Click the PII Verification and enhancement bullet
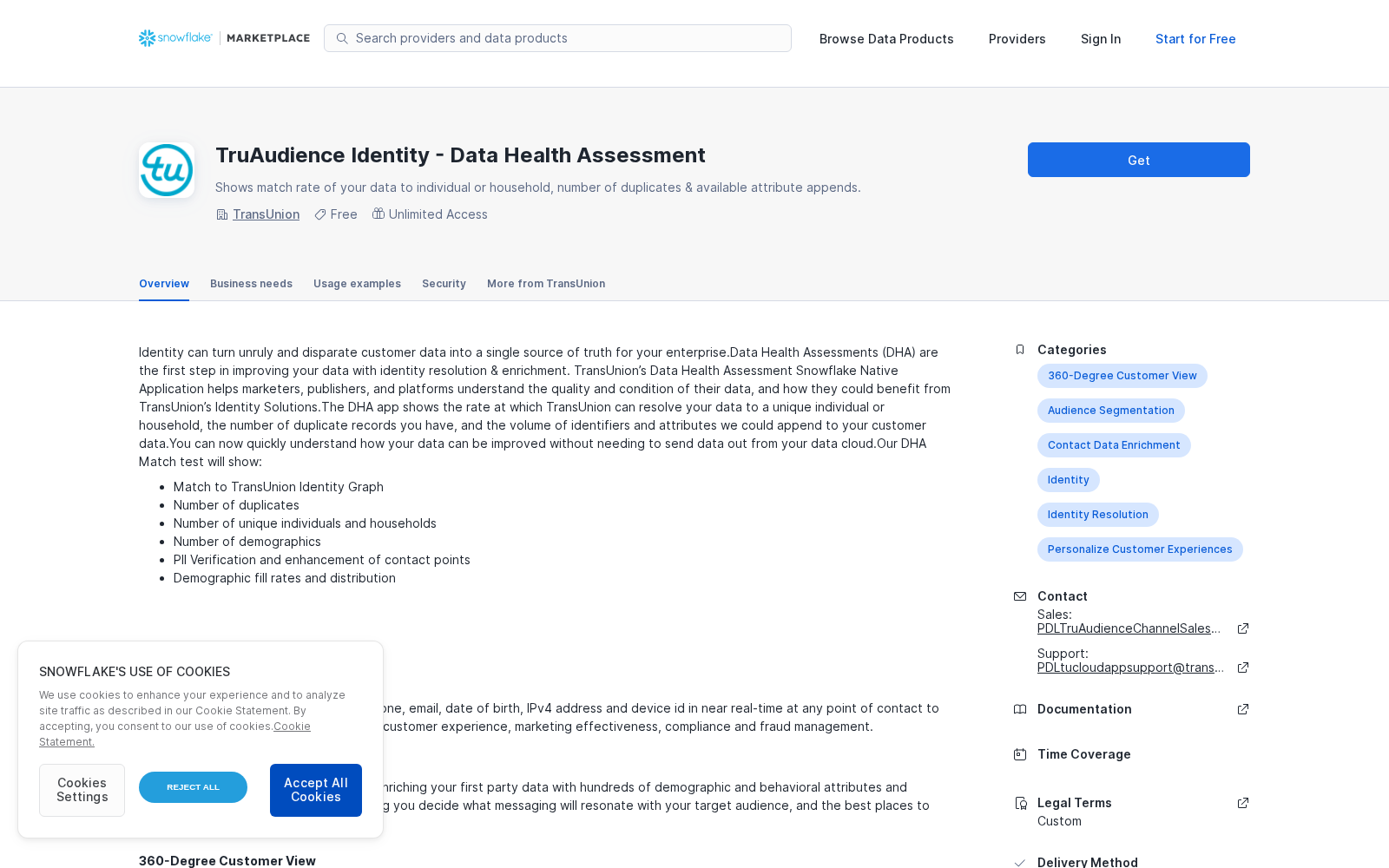The image size is (1389, 868). coord(322,560)
